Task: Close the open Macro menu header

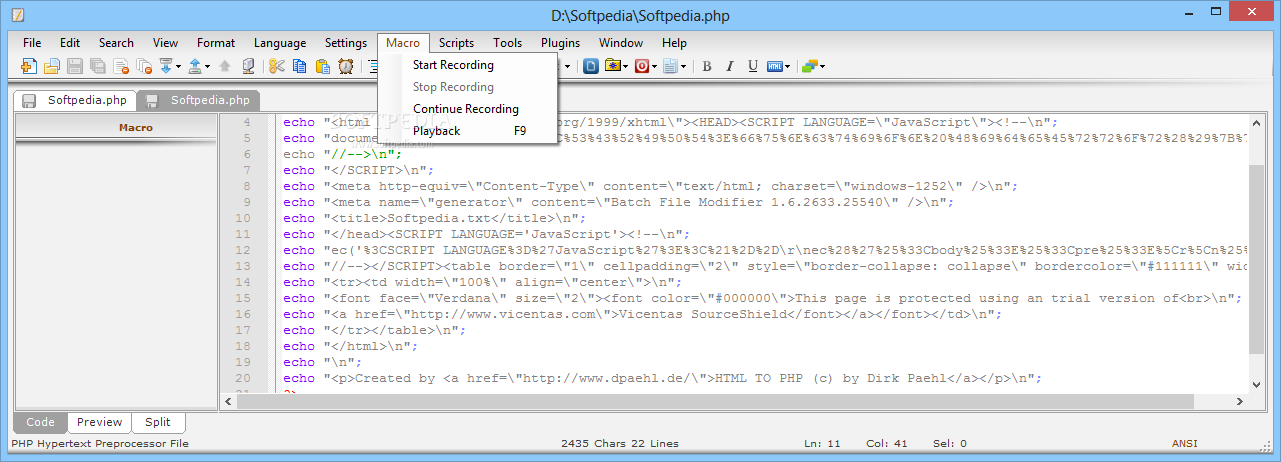Action: point(403,43)
